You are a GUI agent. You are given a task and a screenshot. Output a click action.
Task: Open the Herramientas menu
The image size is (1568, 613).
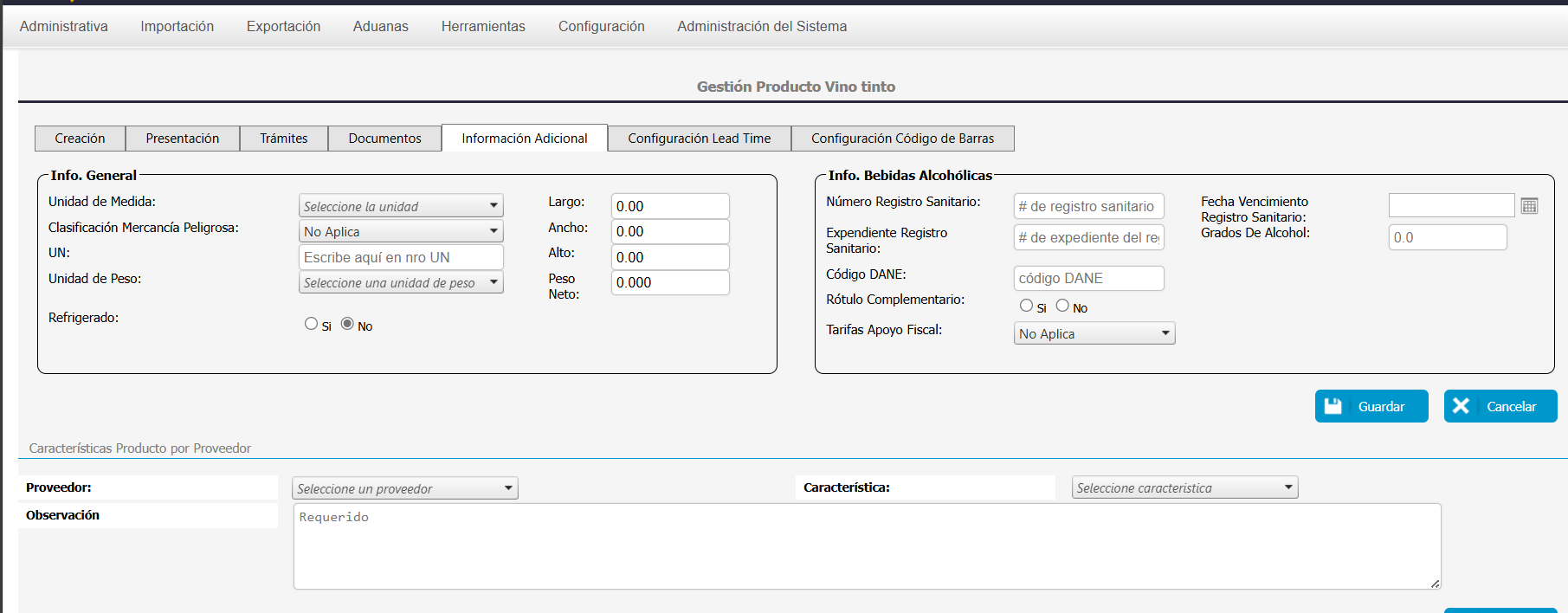tap(483, 26)
